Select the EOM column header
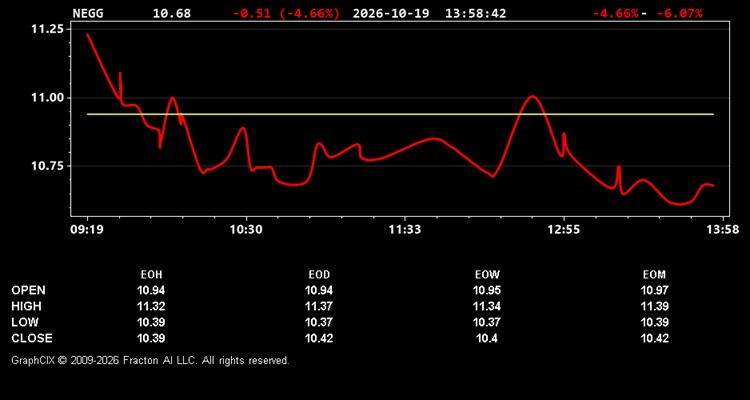Screen dimensions: 750x400 (x=655, y=275)
